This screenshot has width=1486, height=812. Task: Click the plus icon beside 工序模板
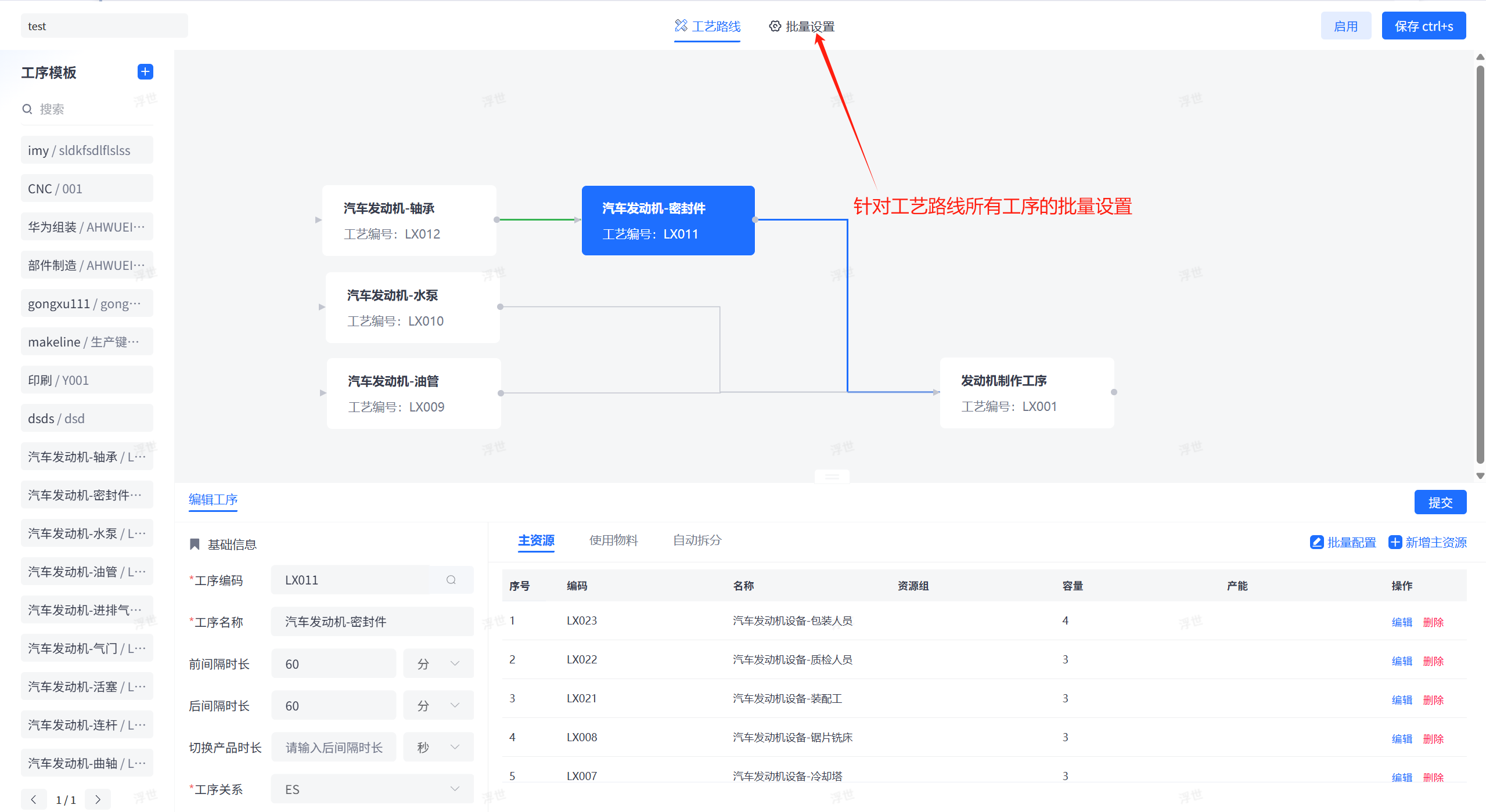[x=145, y=71]
